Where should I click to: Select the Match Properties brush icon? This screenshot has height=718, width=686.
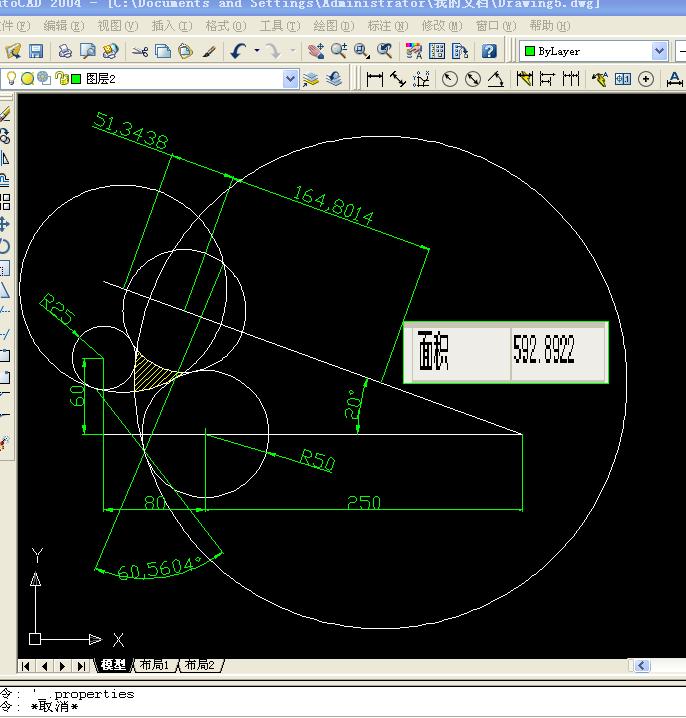click(209, 51)
